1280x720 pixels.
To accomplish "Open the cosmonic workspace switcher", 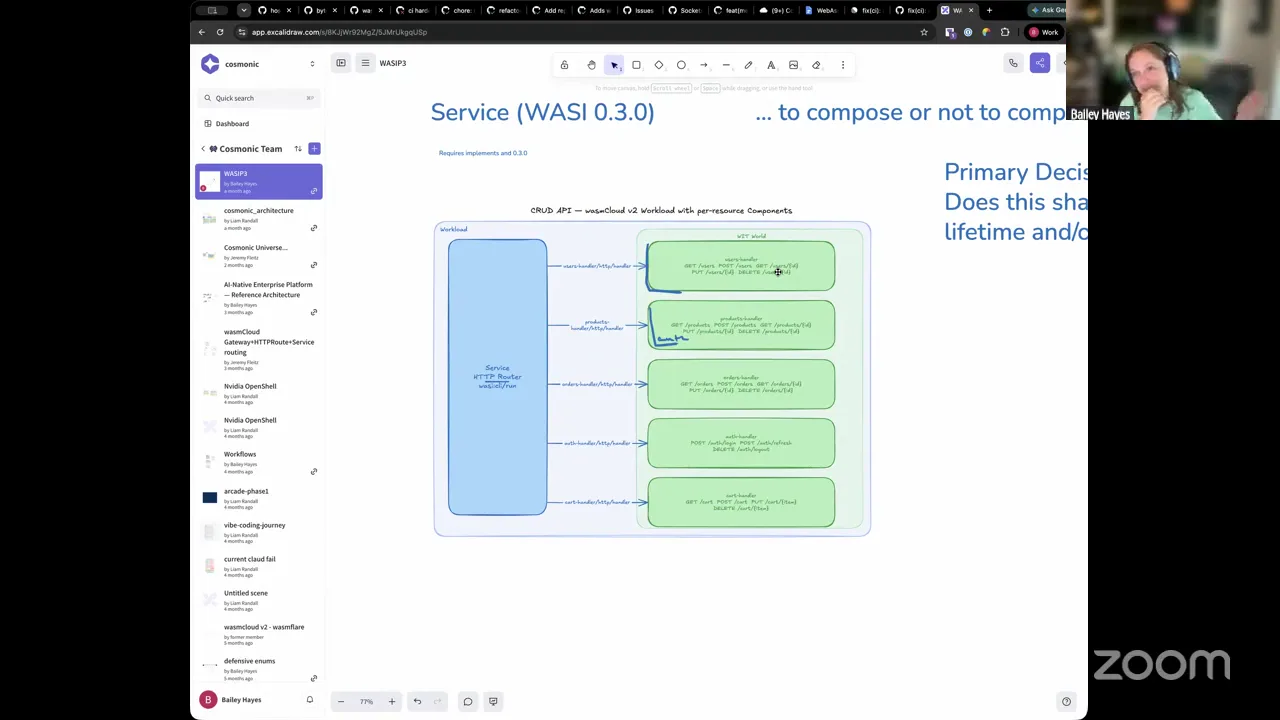I will click(x=259, y=64).
